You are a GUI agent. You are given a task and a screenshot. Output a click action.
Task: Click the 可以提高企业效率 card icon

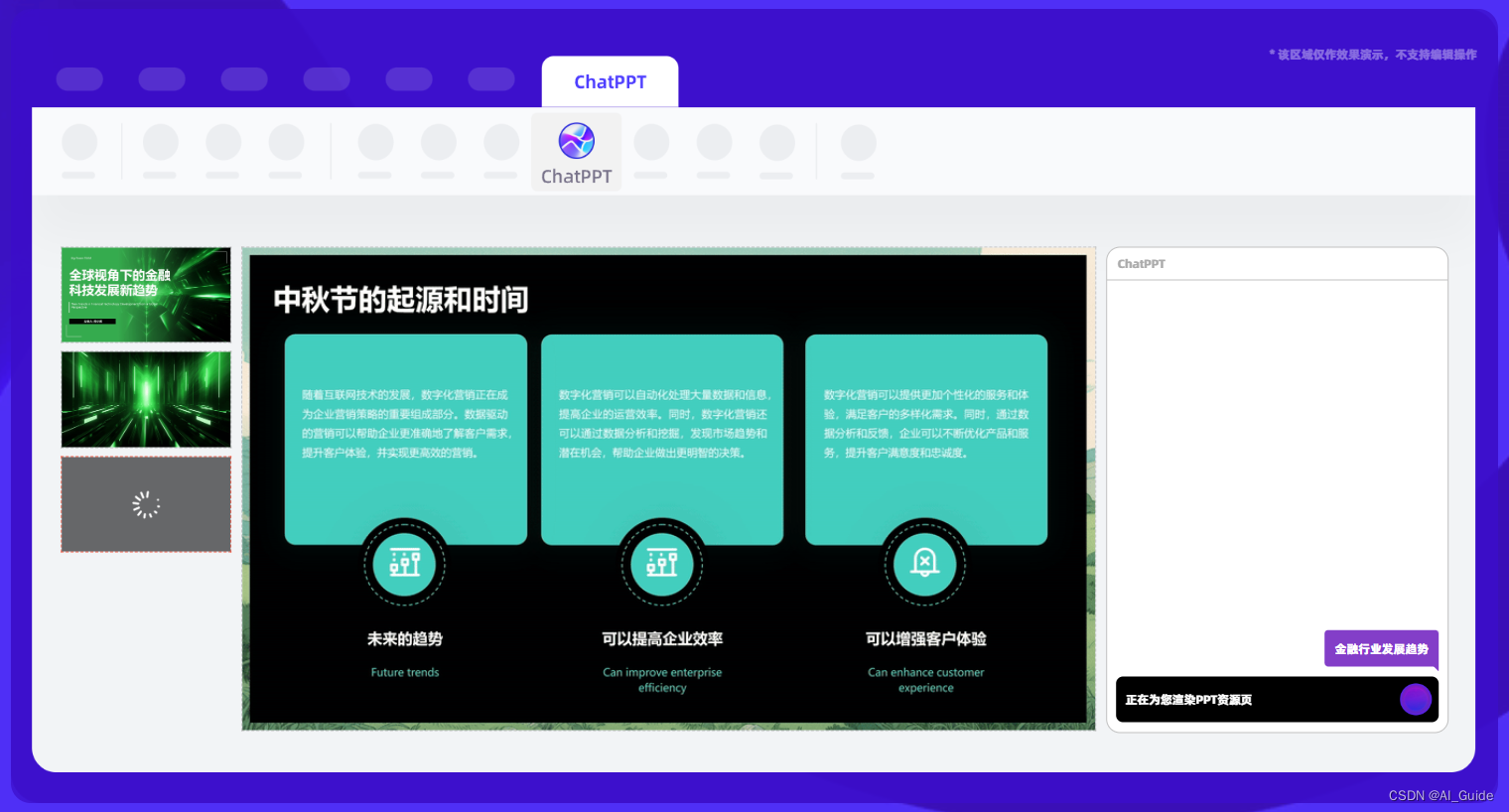click(662, 563)
